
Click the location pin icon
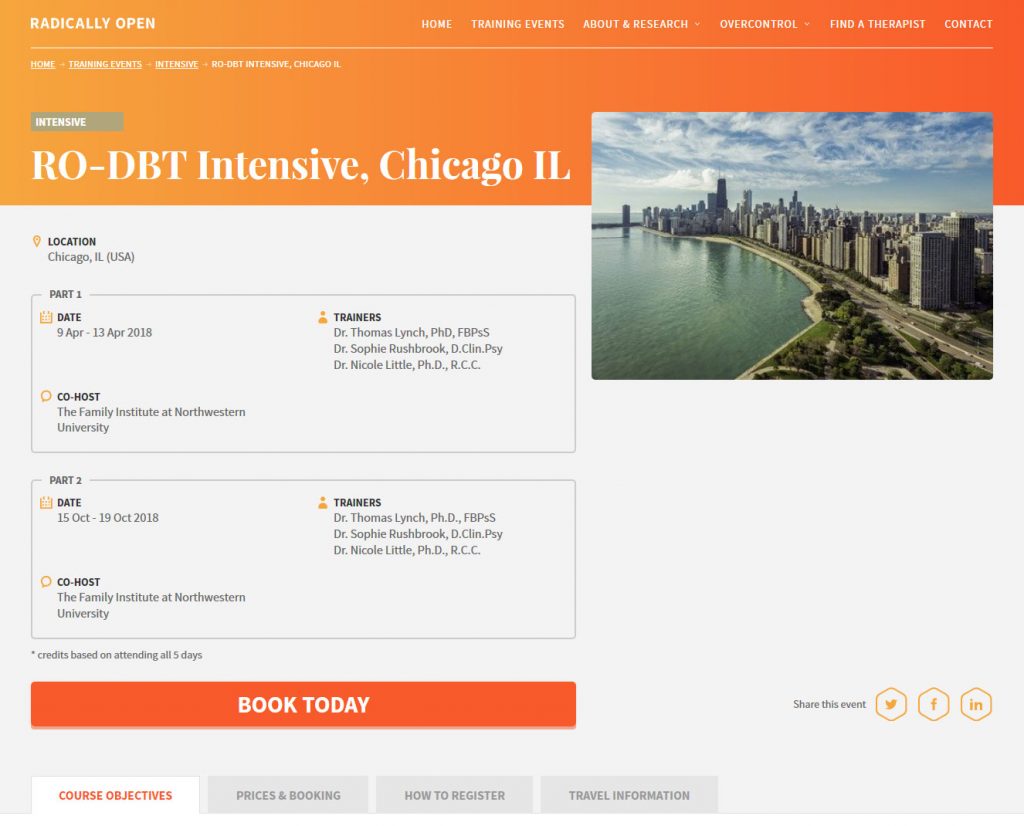coord(37,241)
